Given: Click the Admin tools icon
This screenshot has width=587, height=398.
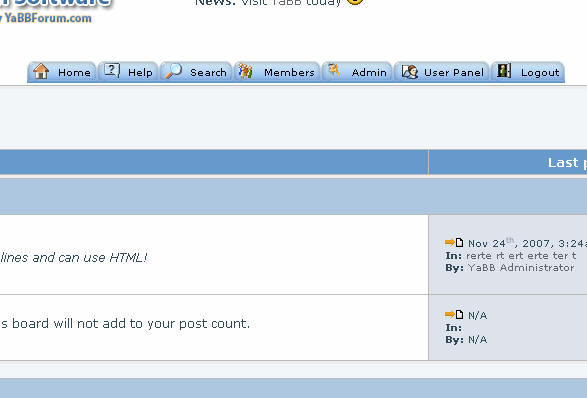Looking at the screenshot, I should 334,70.
